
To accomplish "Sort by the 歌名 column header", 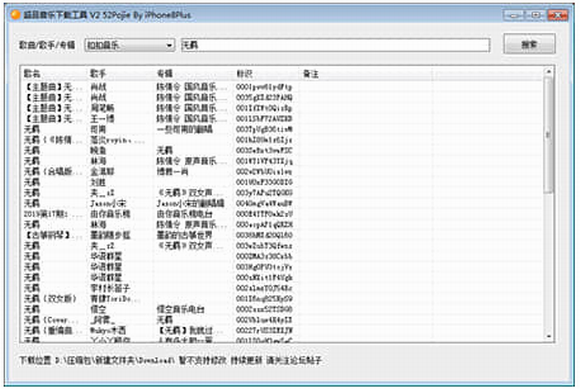I will 55,74.
